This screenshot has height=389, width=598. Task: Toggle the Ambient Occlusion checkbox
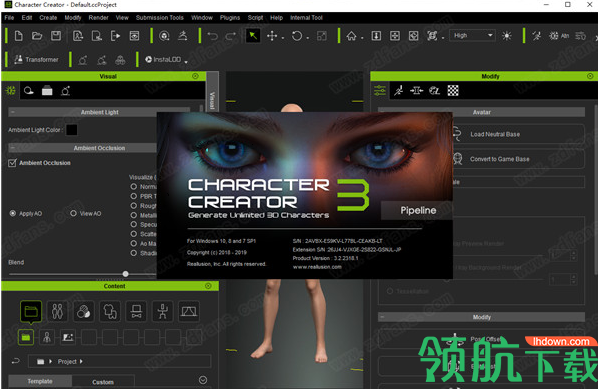pyautogui.click(x=12, y=163)
